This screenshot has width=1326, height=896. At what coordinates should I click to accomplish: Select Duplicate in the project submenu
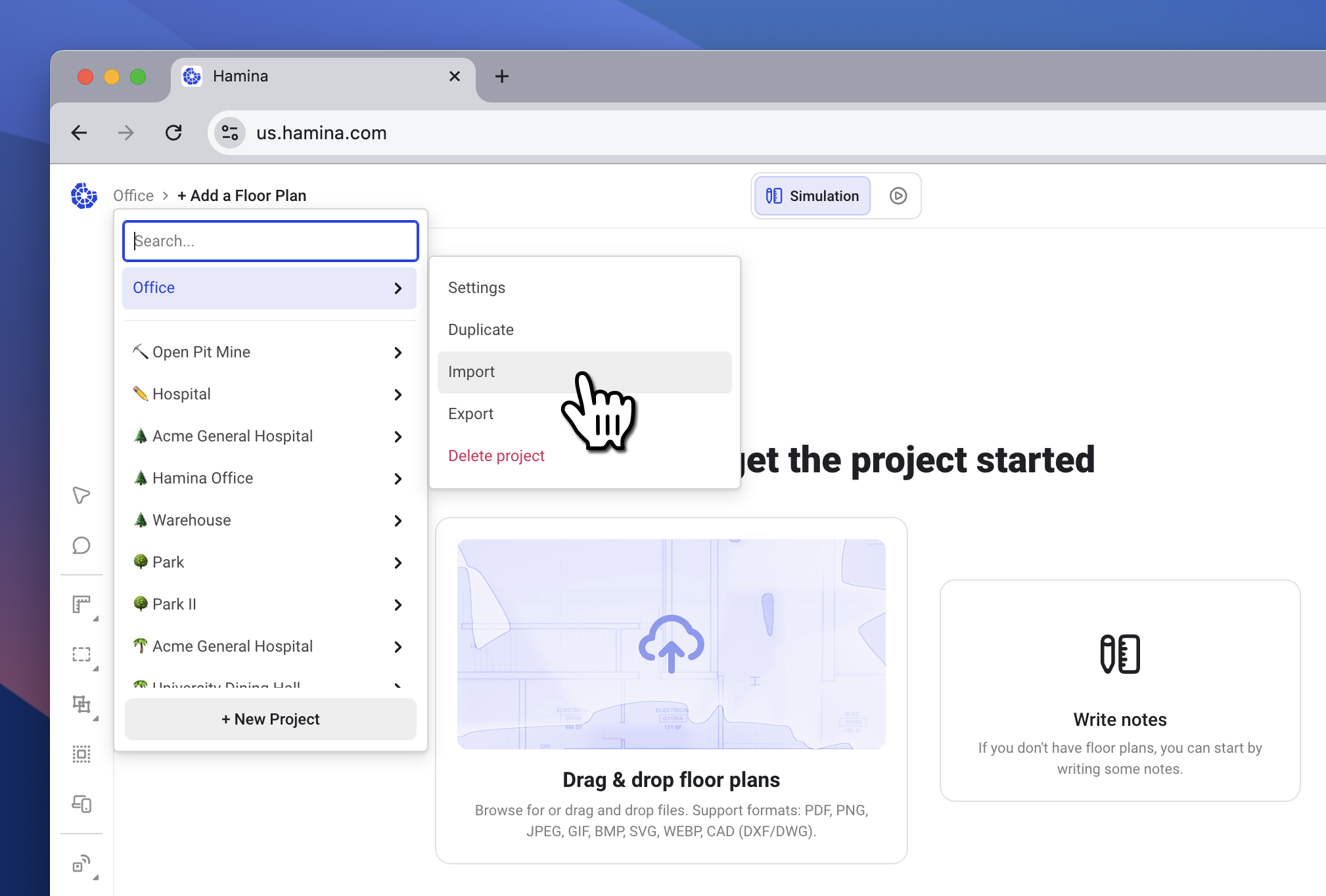[481, 330]
